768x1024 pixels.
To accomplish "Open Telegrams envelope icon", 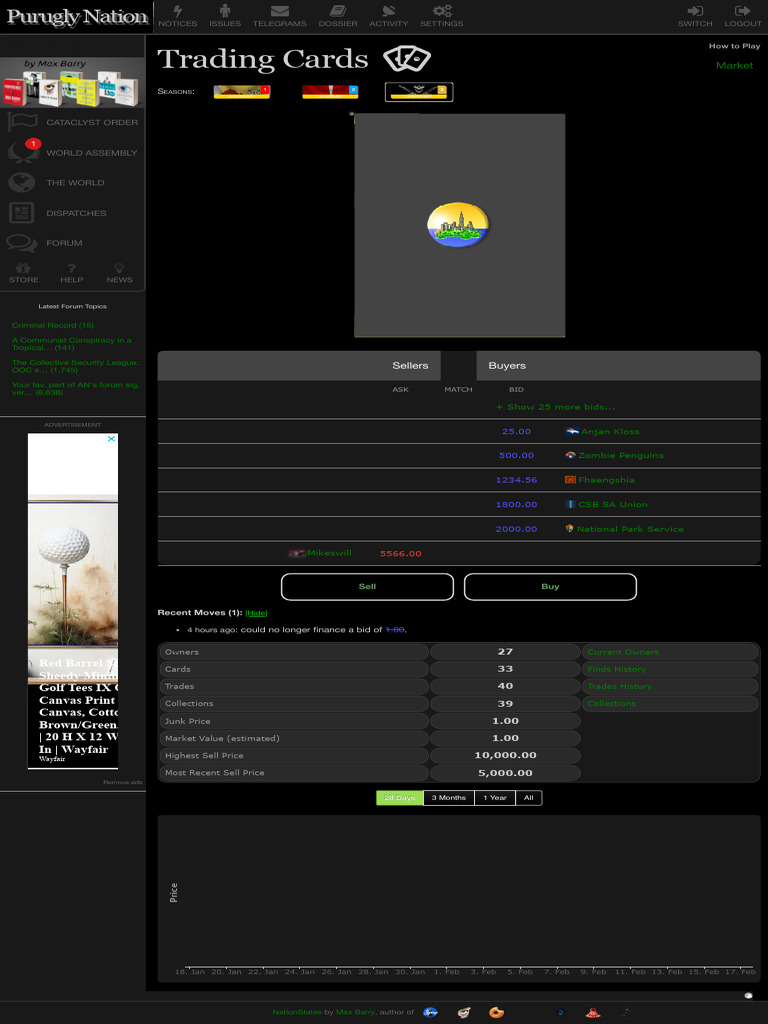I will (x=280, y=11).
